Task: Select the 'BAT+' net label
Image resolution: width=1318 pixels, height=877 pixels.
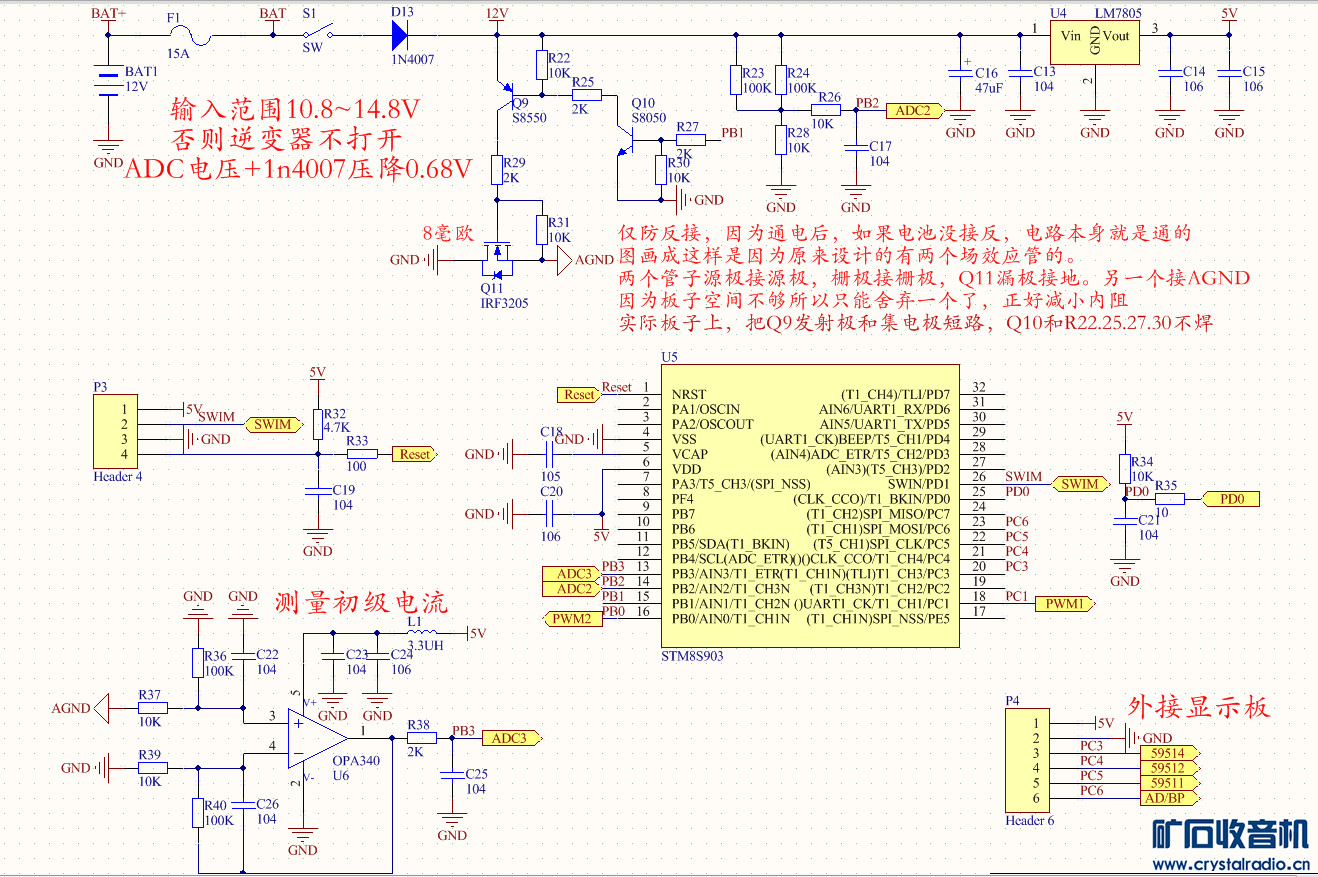Action: tap(108, 14)
